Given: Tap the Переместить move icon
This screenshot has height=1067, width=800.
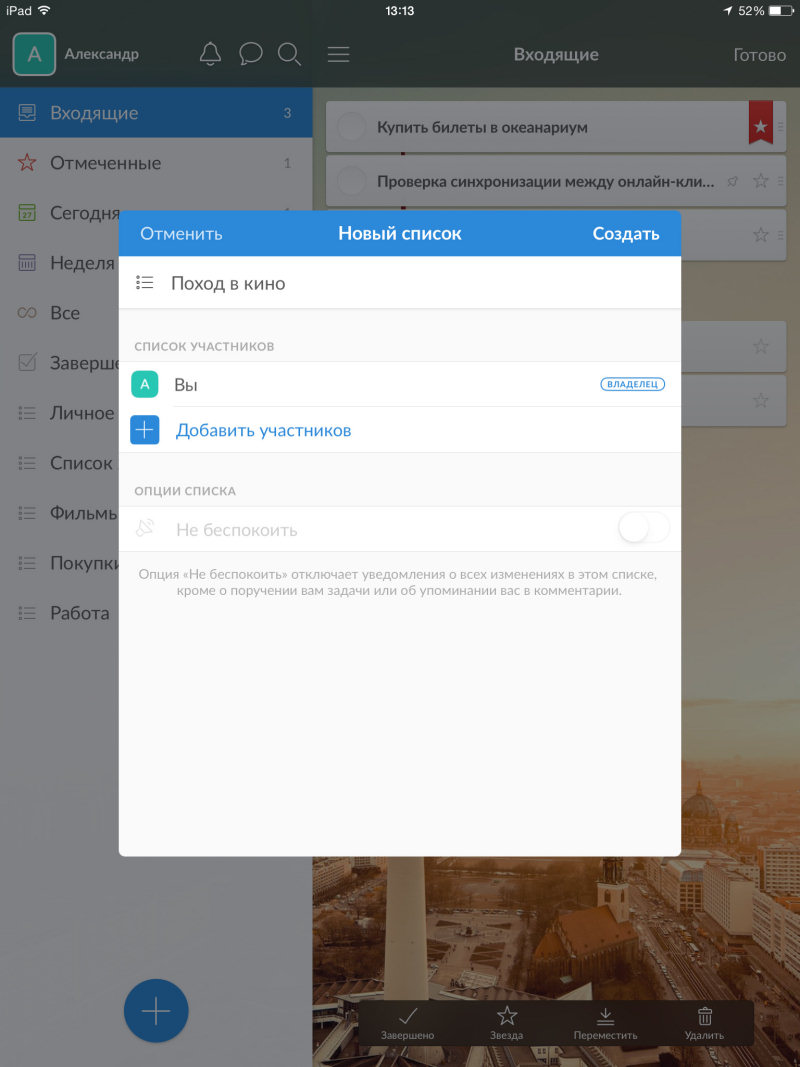Looking at the screenshot, I should [x=605, y=1017].
